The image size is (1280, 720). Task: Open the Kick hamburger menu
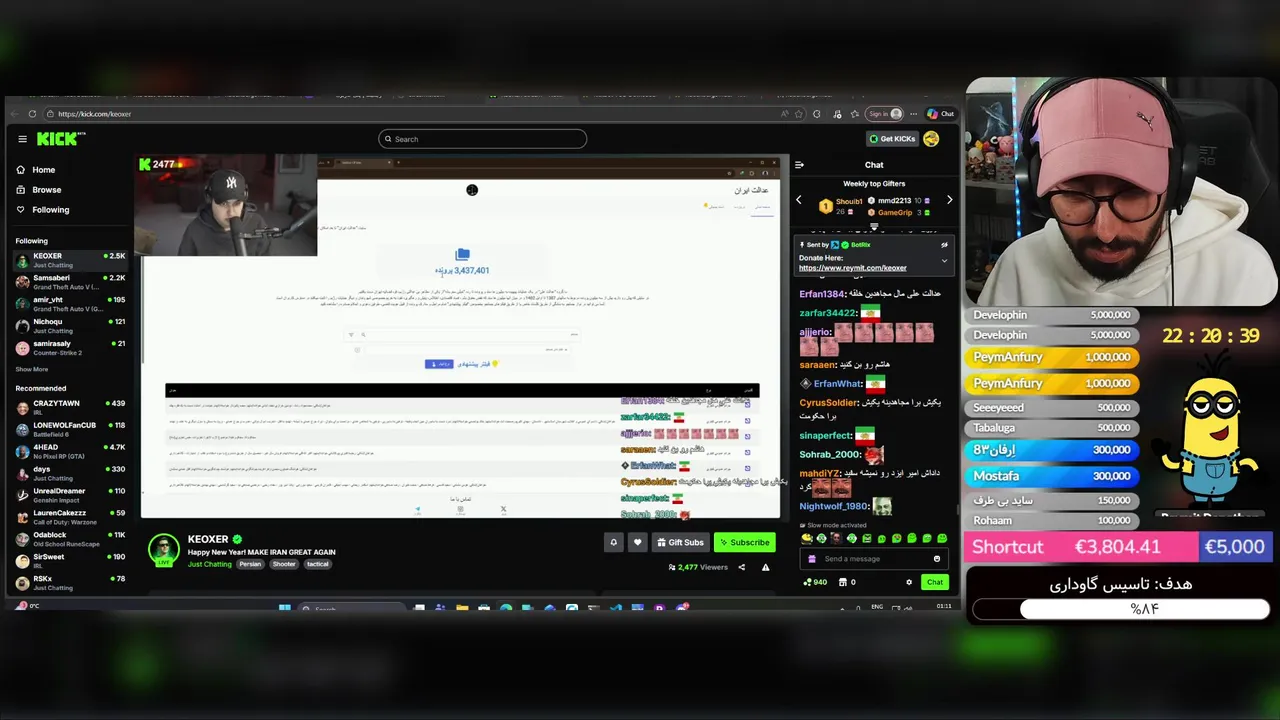pos(22,139)
